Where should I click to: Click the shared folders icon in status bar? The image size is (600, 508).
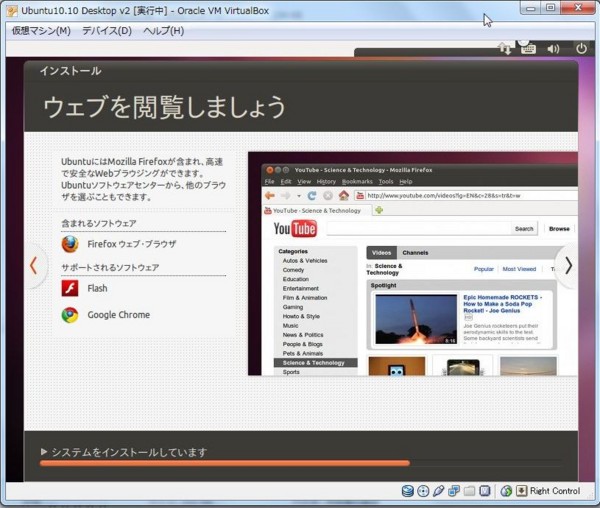coord(469,491)
